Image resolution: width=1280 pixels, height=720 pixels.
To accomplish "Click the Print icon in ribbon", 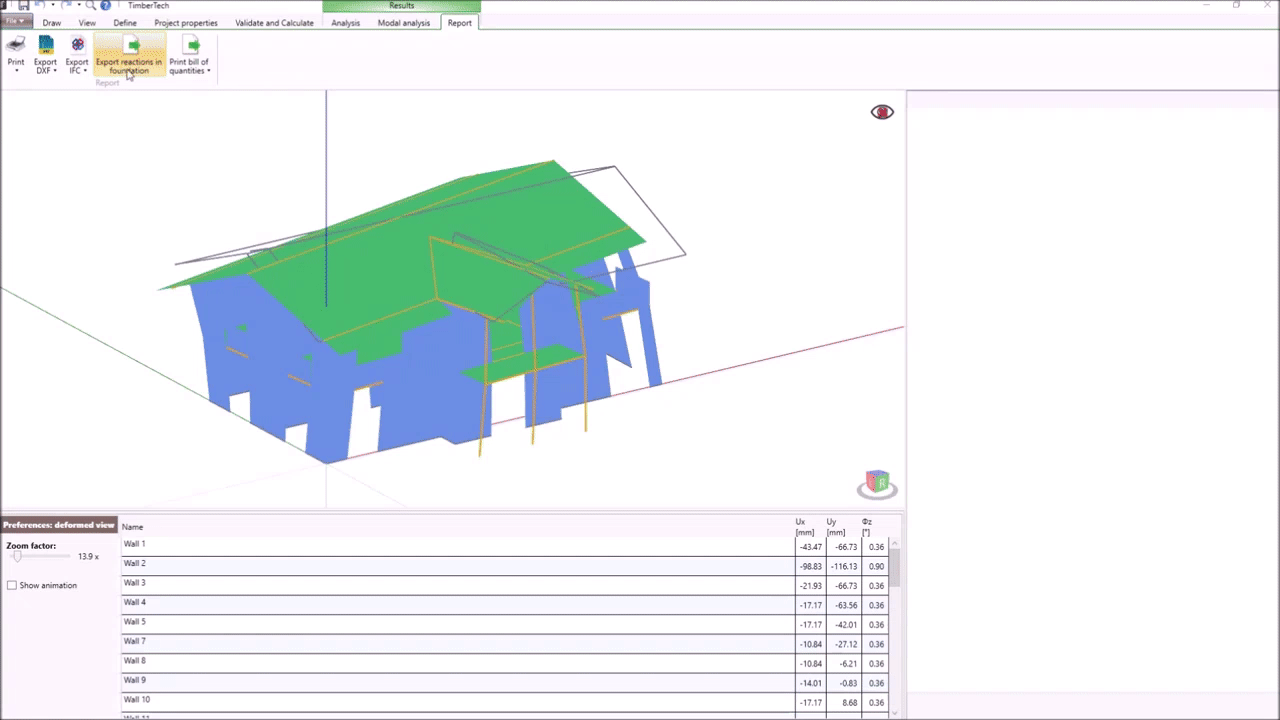I will pyautogui.click(x=16, y=45).
